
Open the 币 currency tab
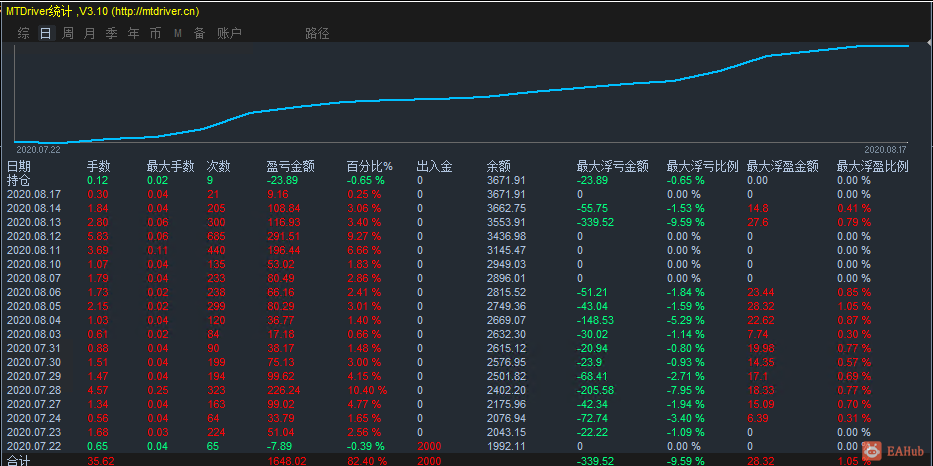pos(155,33)
